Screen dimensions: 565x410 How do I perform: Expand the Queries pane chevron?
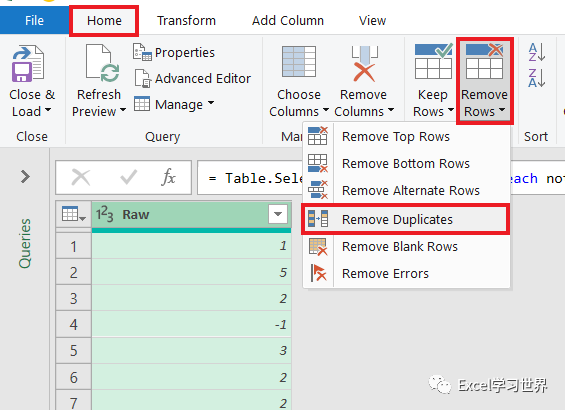point(25,177)
